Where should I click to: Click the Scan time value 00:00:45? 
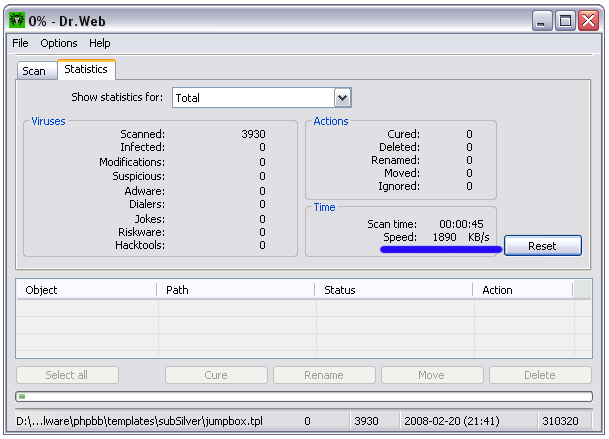tap(461, 224)
